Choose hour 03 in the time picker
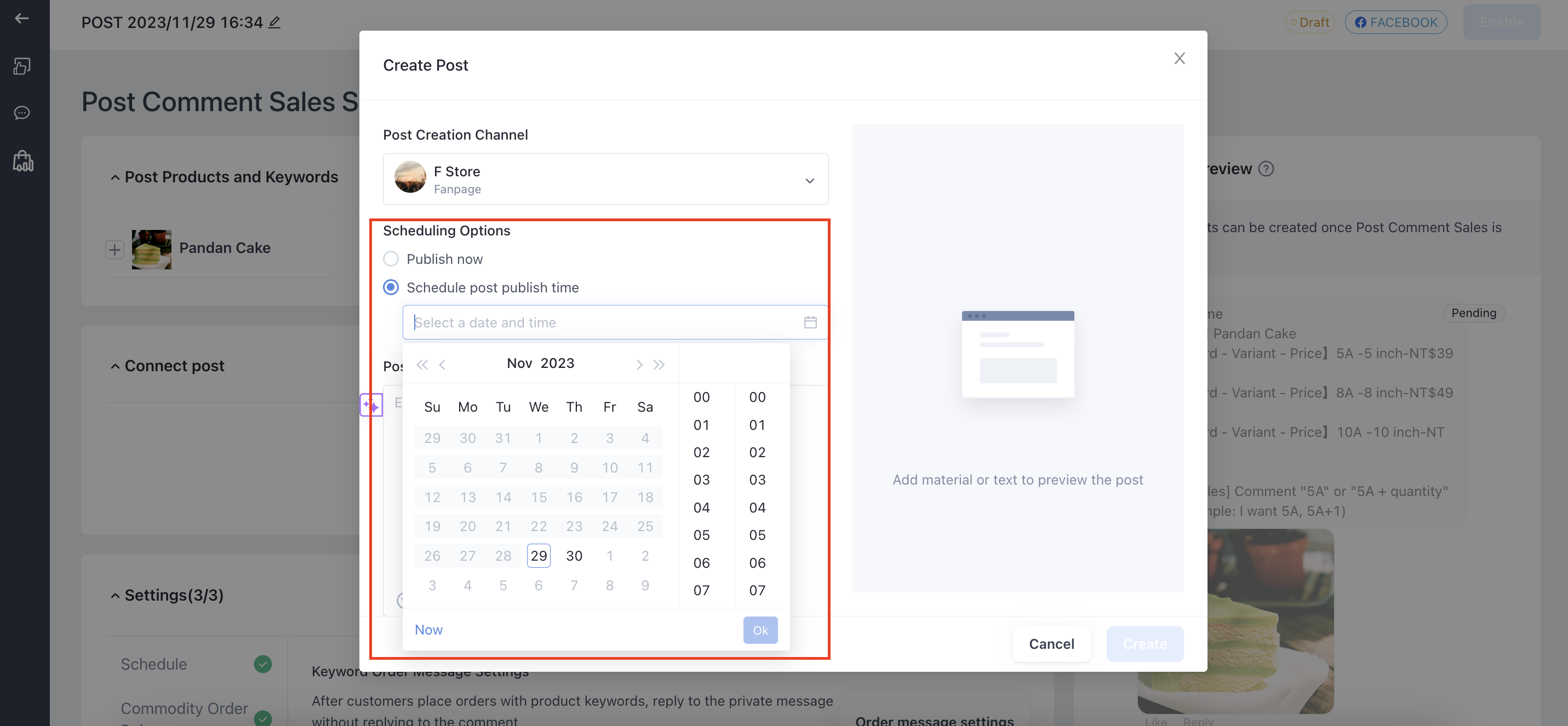 coord(701,480)
